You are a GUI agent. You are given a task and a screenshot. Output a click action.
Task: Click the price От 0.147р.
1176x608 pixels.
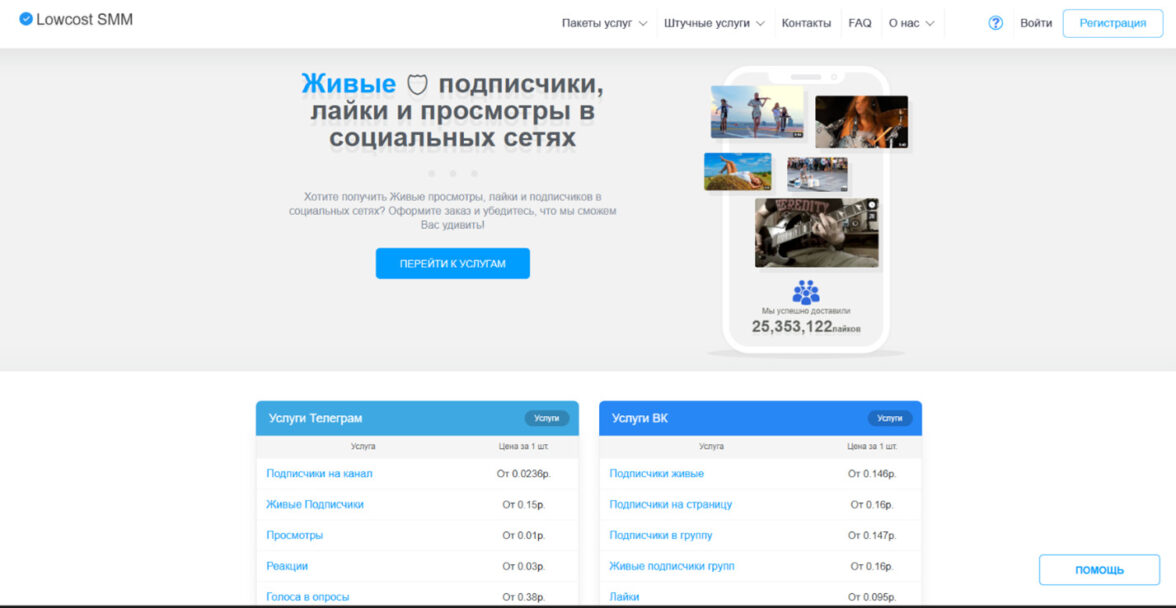tap(872, 535)
